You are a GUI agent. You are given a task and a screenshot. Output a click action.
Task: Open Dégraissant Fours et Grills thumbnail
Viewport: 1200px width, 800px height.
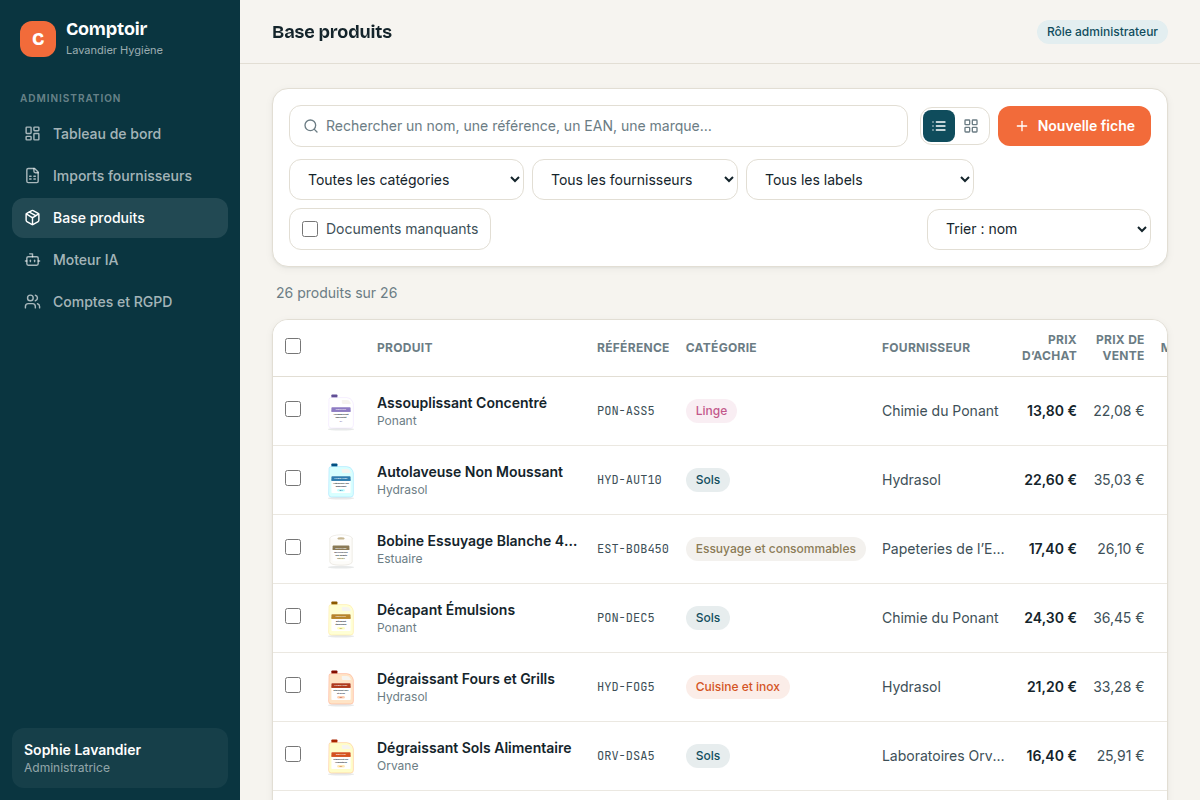point(341,687)
